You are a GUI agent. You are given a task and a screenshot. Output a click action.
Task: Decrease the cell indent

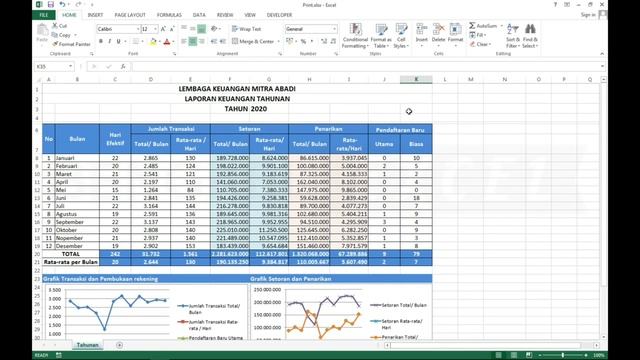[x=214, y=42]
